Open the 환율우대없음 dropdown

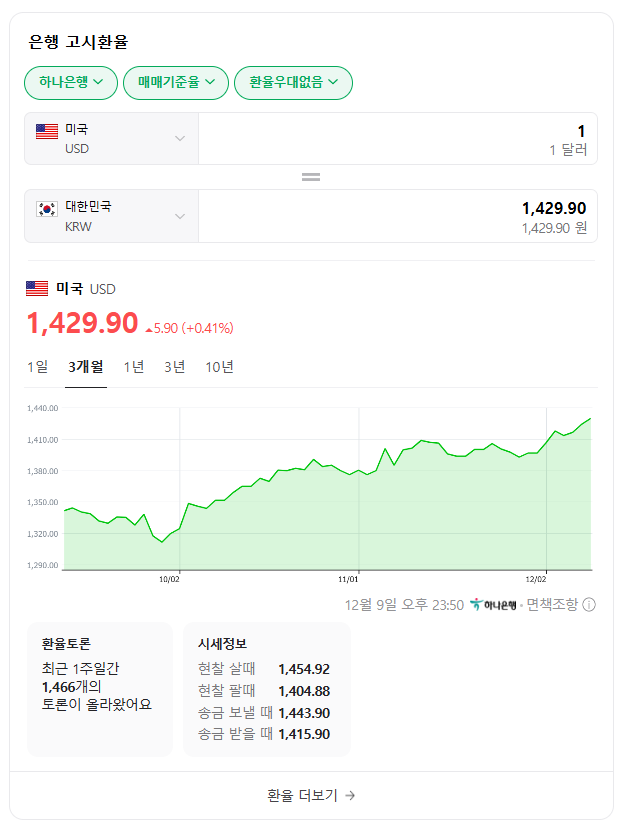[292, 83]
